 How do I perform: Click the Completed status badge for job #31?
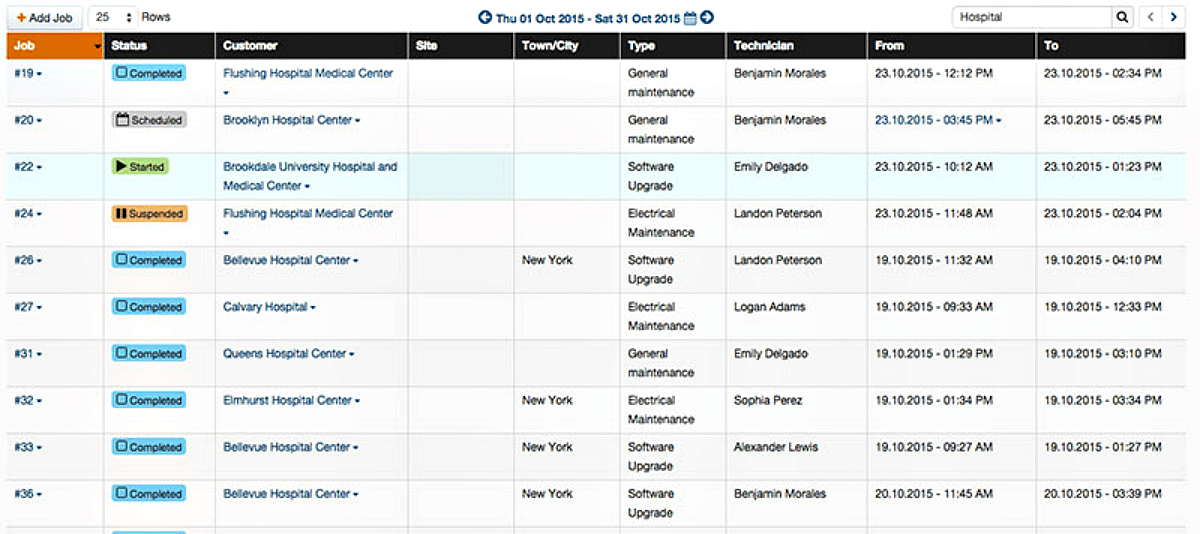click(x=148, y=353)
